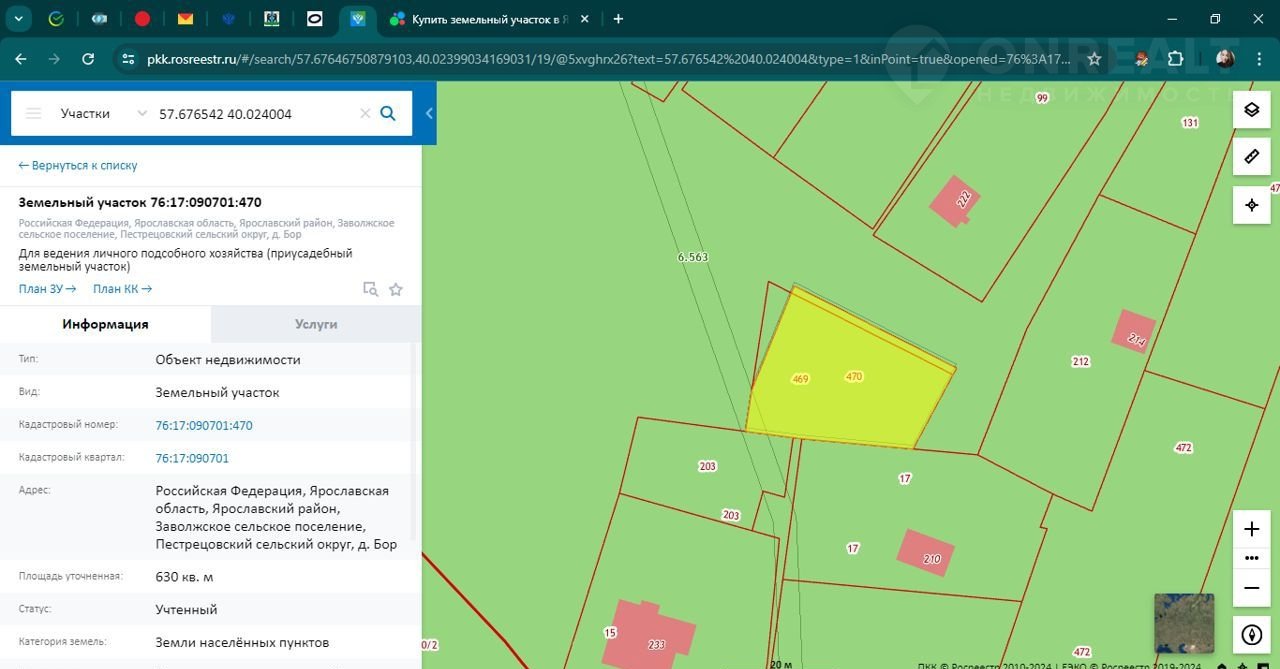Show parcel on map icon
The width and height of the screenshot is (1280, 669).
click(x=370, y=290)
